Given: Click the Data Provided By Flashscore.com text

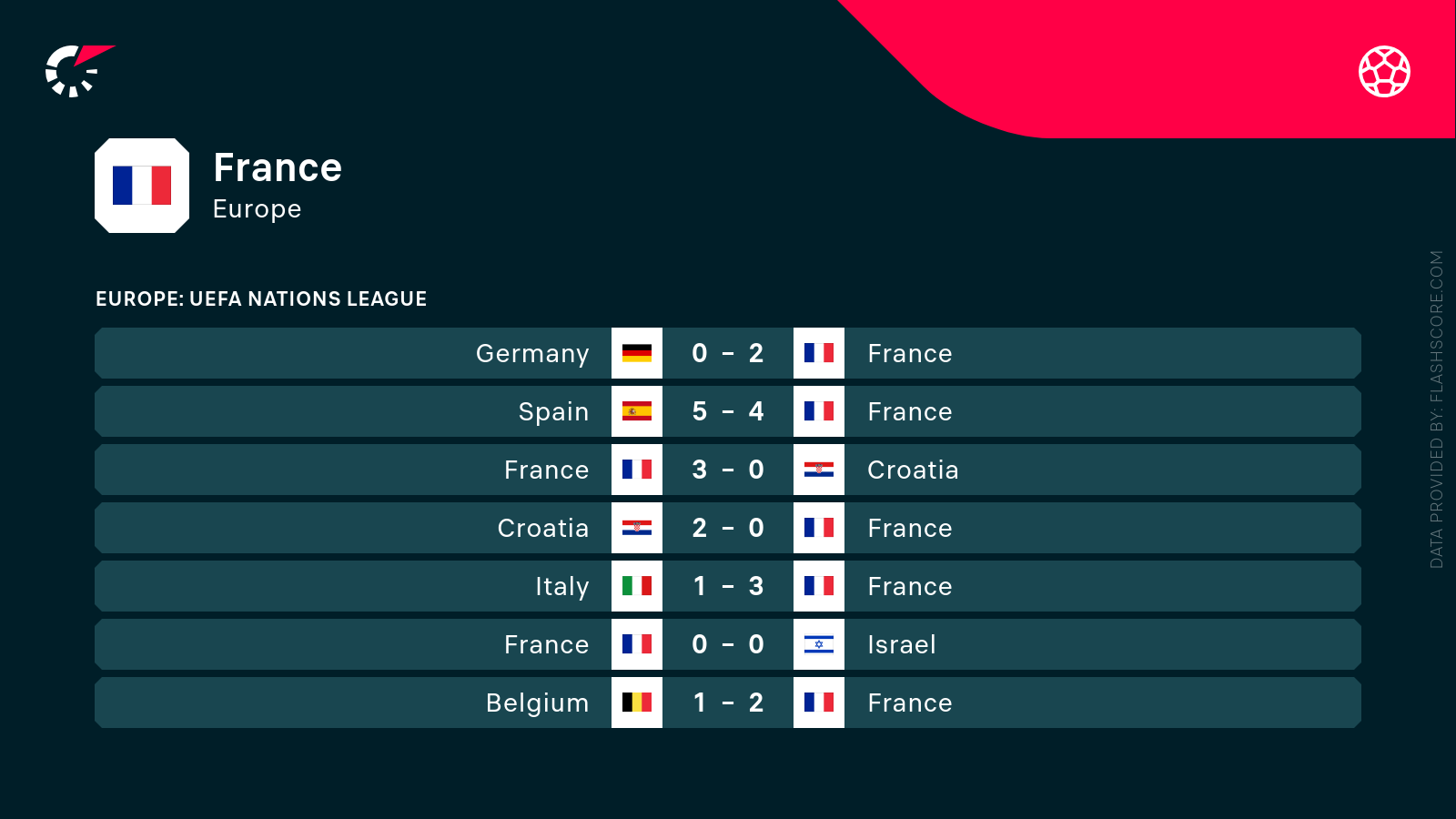Looking at the screenshot, I should 1436,409.
